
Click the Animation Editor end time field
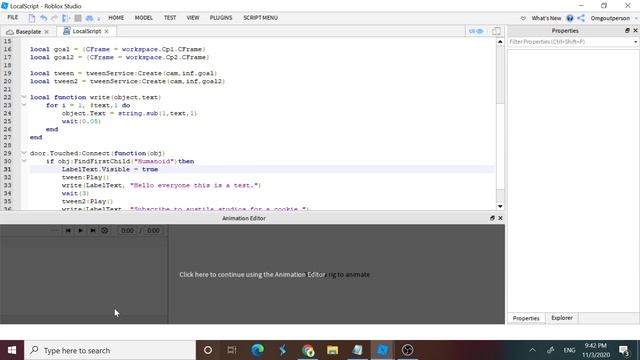click(153, 231)
